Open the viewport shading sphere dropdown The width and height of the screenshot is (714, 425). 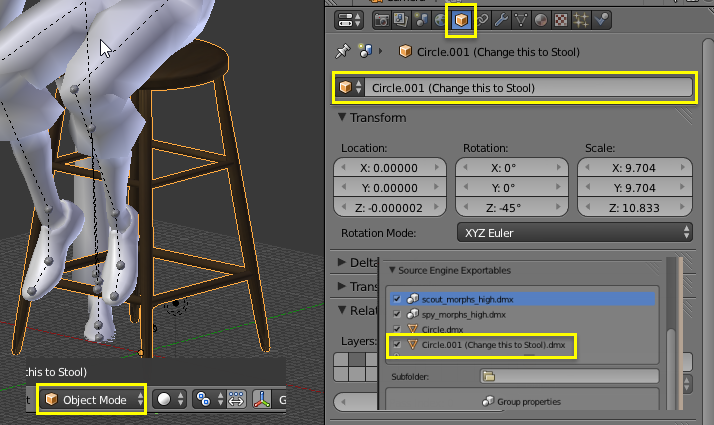point(169,399)
